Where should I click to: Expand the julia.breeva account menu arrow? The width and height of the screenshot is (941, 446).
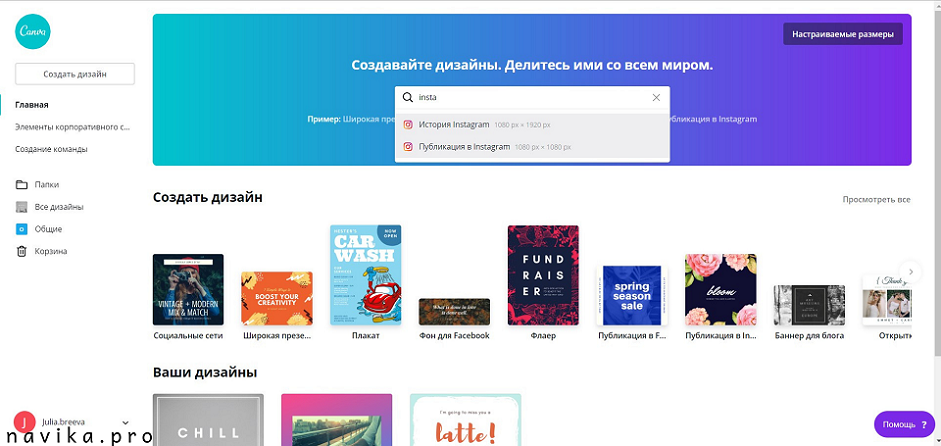[125, 424]
